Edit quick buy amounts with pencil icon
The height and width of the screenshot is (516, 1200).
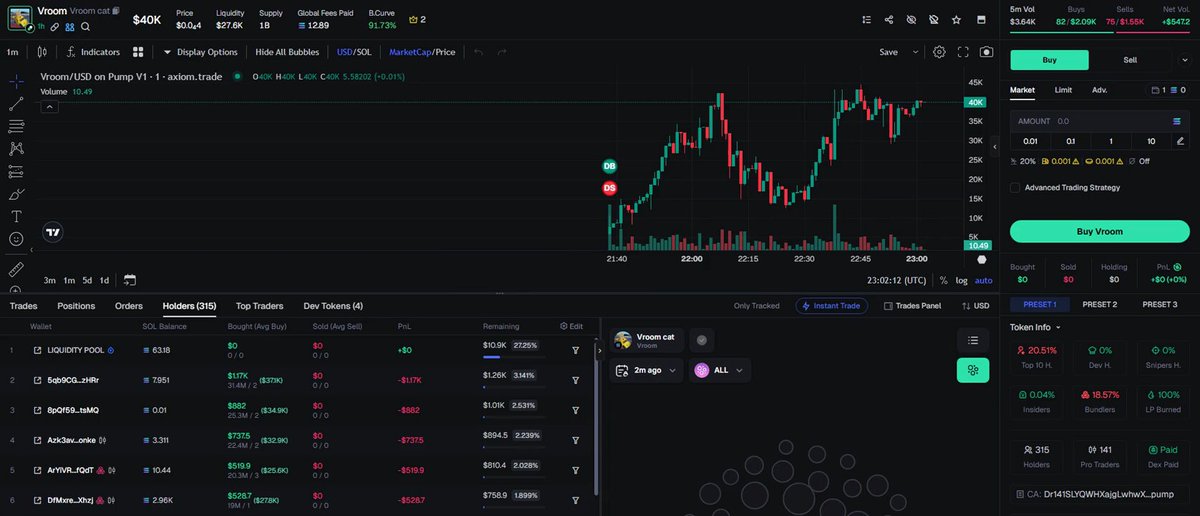tap(1181, 141)
